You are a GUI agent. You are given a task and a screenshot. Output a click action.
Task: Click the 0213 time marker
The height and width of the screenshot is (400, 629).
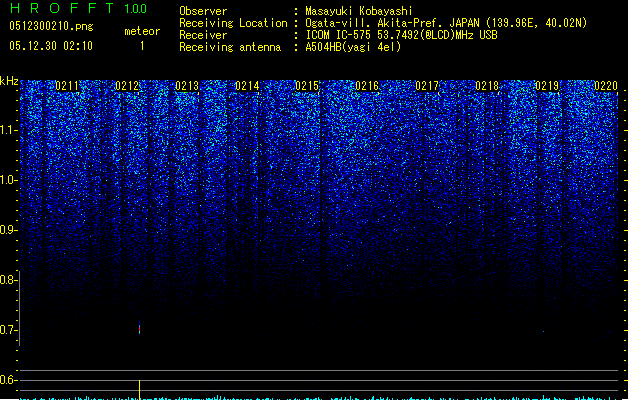(x=187, y=86)
